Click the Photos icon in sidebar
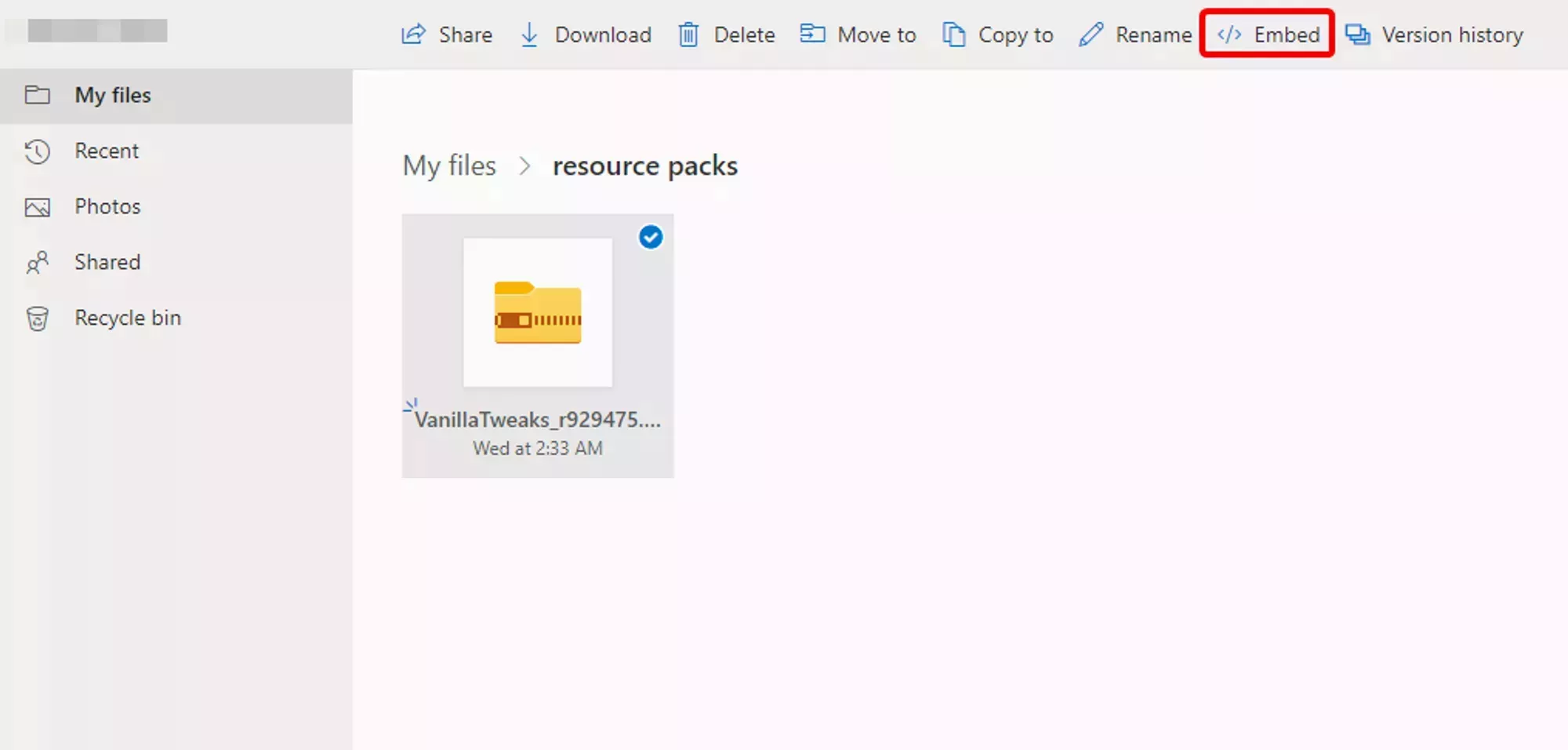This screenshot has height=750, width=1568. tap(38, 206)
